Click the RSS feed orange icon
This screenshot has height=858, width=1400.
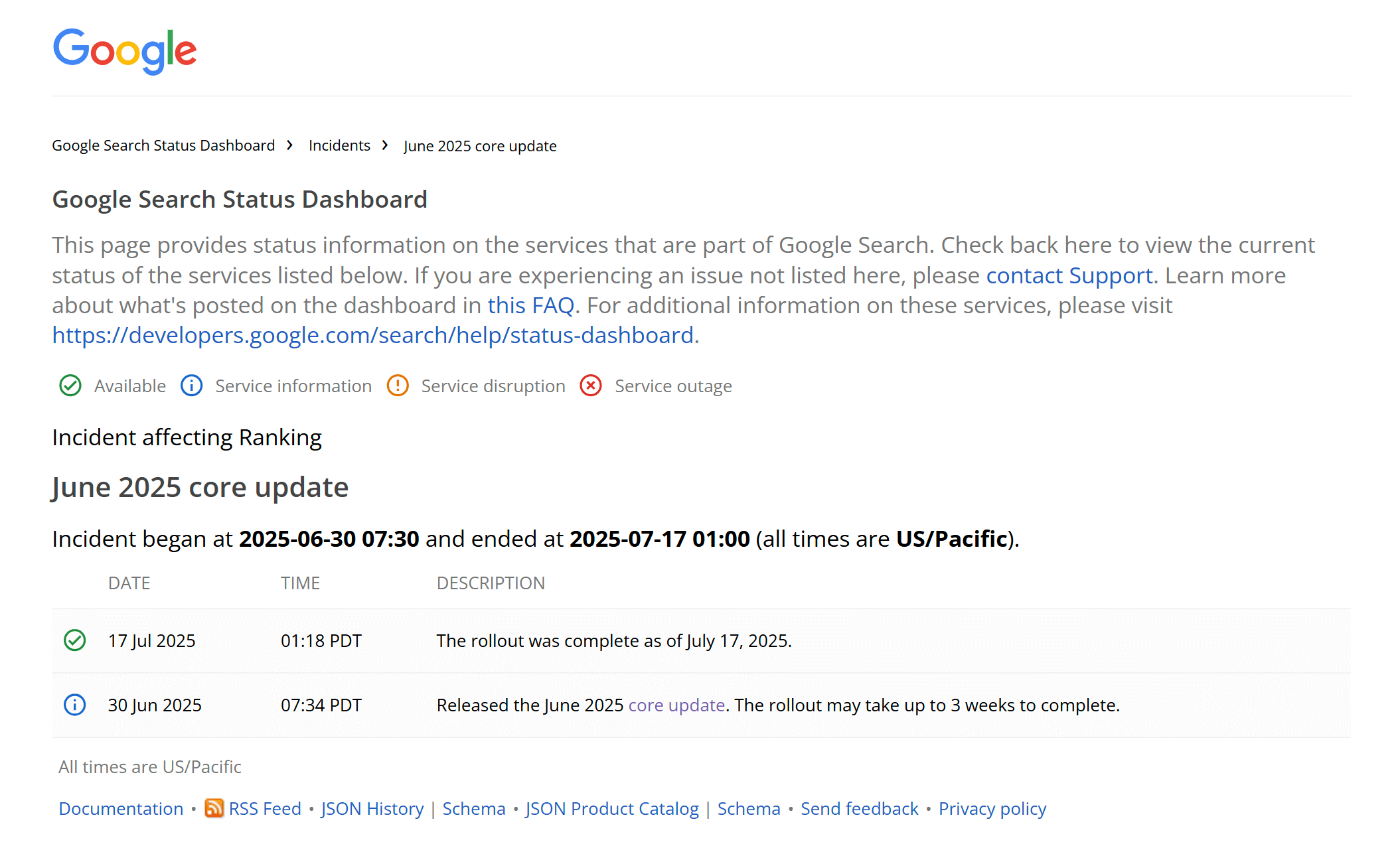pyautogui.click(x=214, y=808)
